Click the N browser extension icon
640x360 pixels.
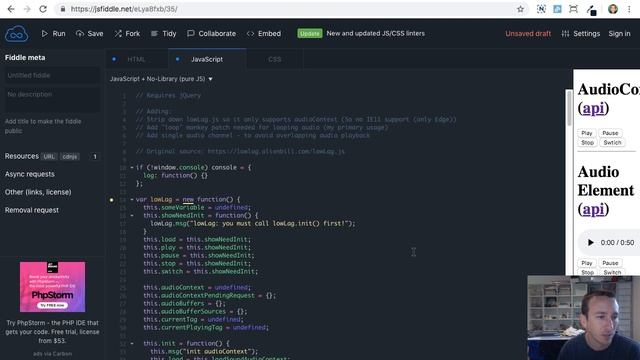541,9
